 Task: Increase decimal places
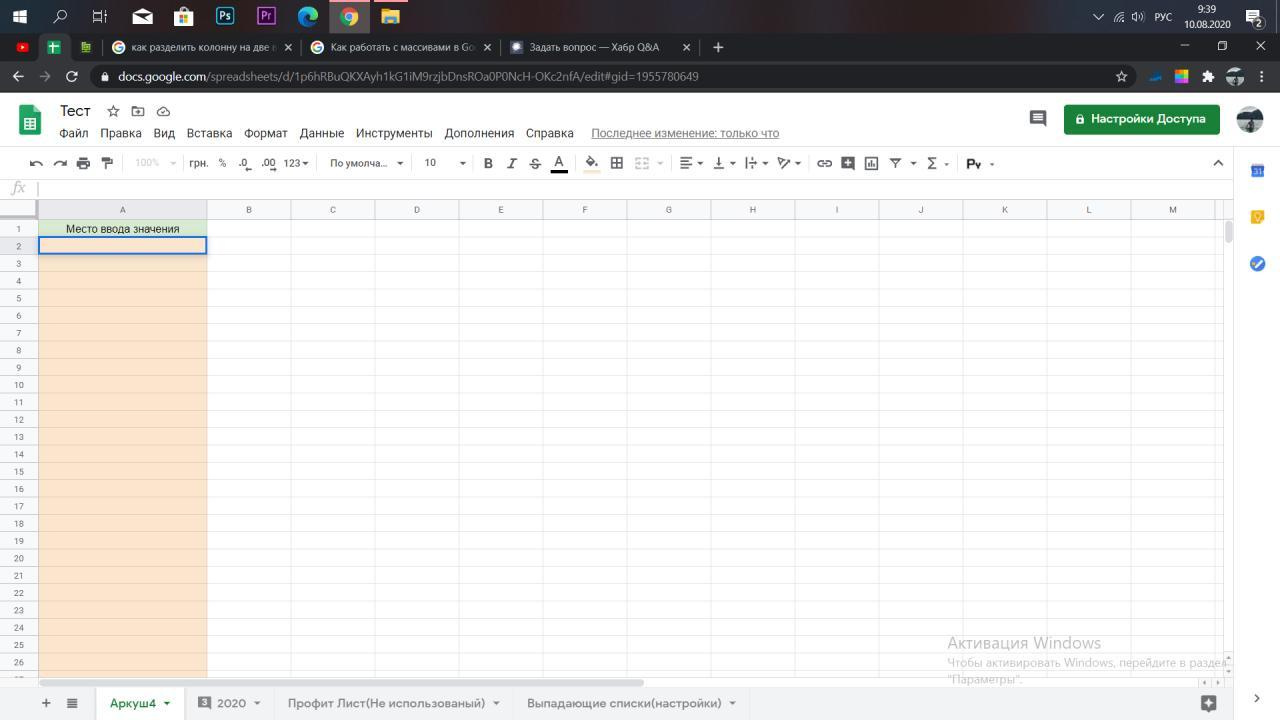point(268,163)
